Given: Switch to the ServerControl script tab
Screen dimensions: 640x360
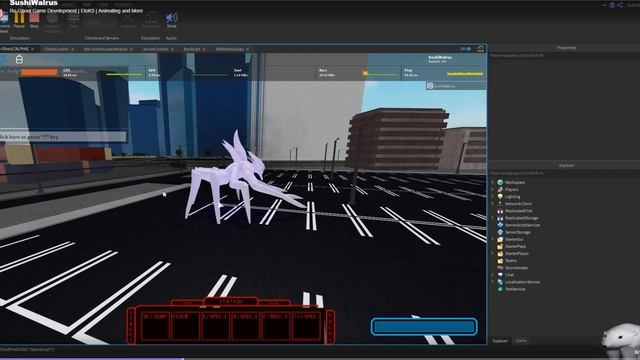Looking at the screenshot, I should [x=156, y=49].
